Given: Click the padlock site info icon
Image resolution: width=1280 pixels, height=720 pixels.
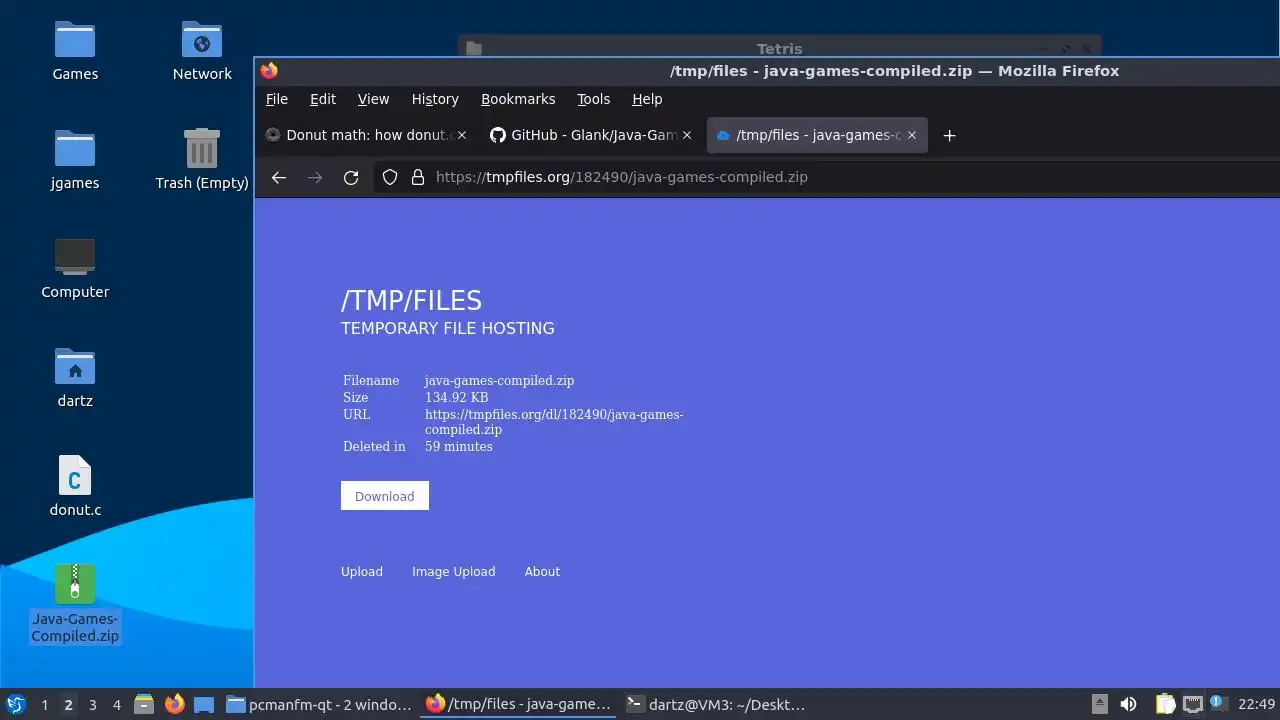Looking at the screenshot, I should click(418, 177).
